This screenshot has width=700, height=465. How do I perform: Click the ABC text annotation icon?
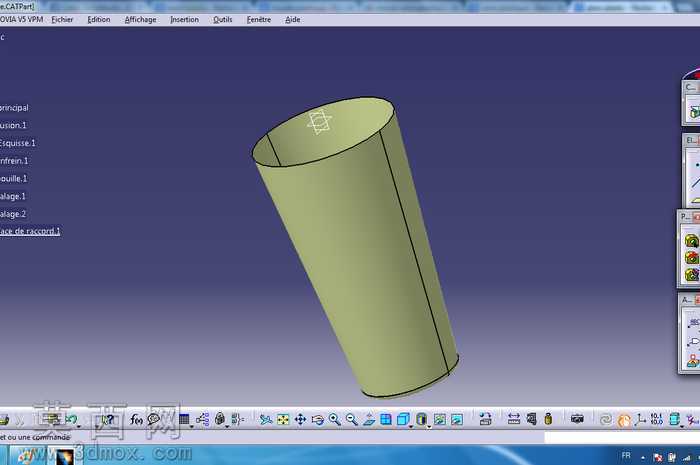point(694,322)
